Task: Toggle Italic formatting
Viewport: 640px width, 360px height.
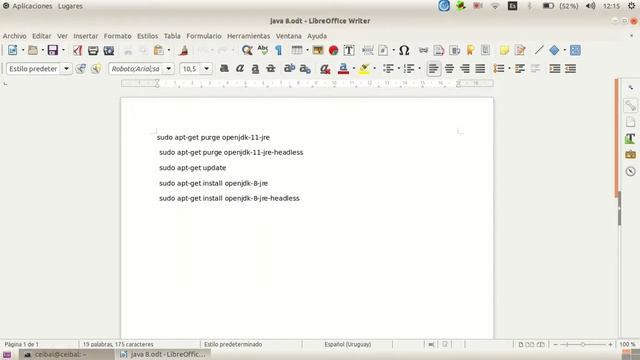Action: tap(240, 69)
